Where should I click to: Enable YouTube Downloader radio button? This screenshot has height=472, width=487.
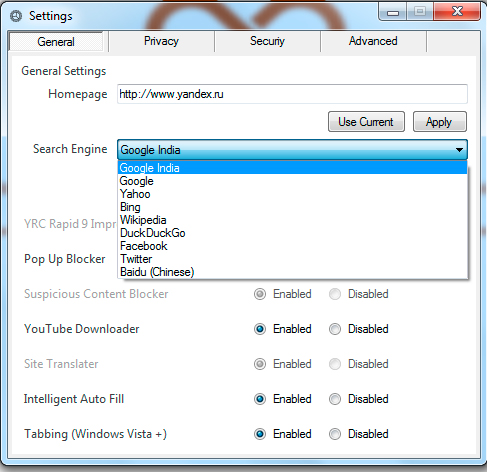pos(260,329)
